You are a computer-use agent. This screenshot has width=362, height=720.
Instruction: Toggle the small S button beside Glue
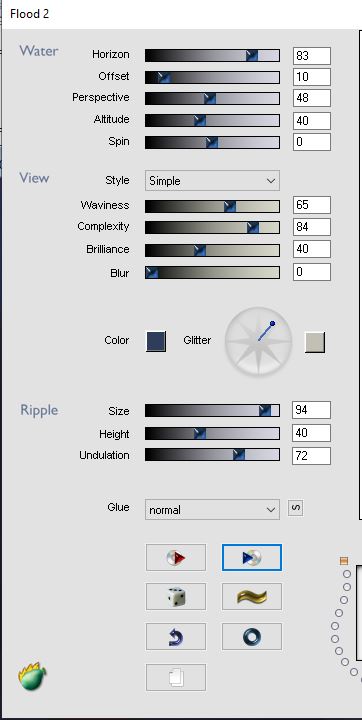[x=295, y=508]
